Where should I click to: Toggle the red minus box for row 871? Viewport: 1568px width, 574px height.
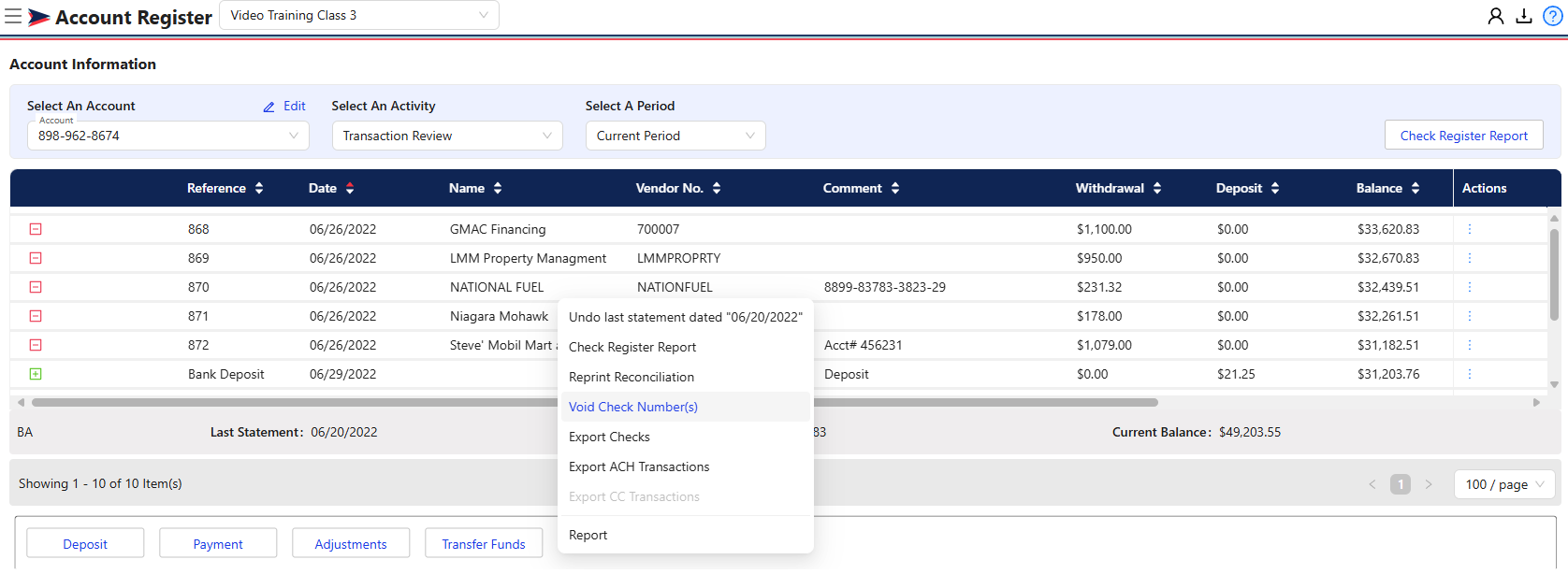tap(36, 316)
